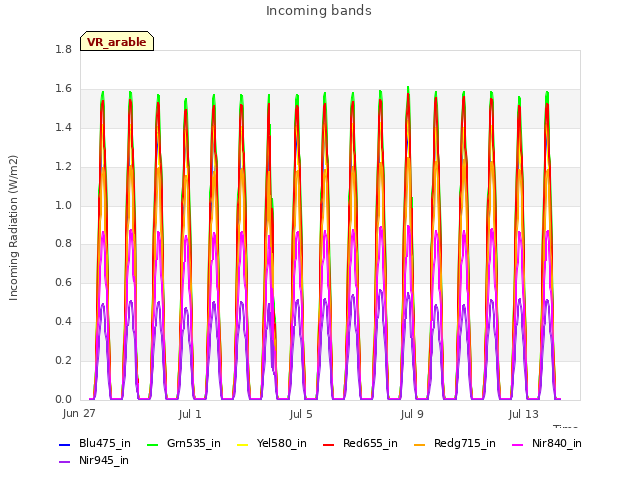Screen dimensions: 640x480
Task: Click the green Grn535_in legend swatch
Action: 152,444
